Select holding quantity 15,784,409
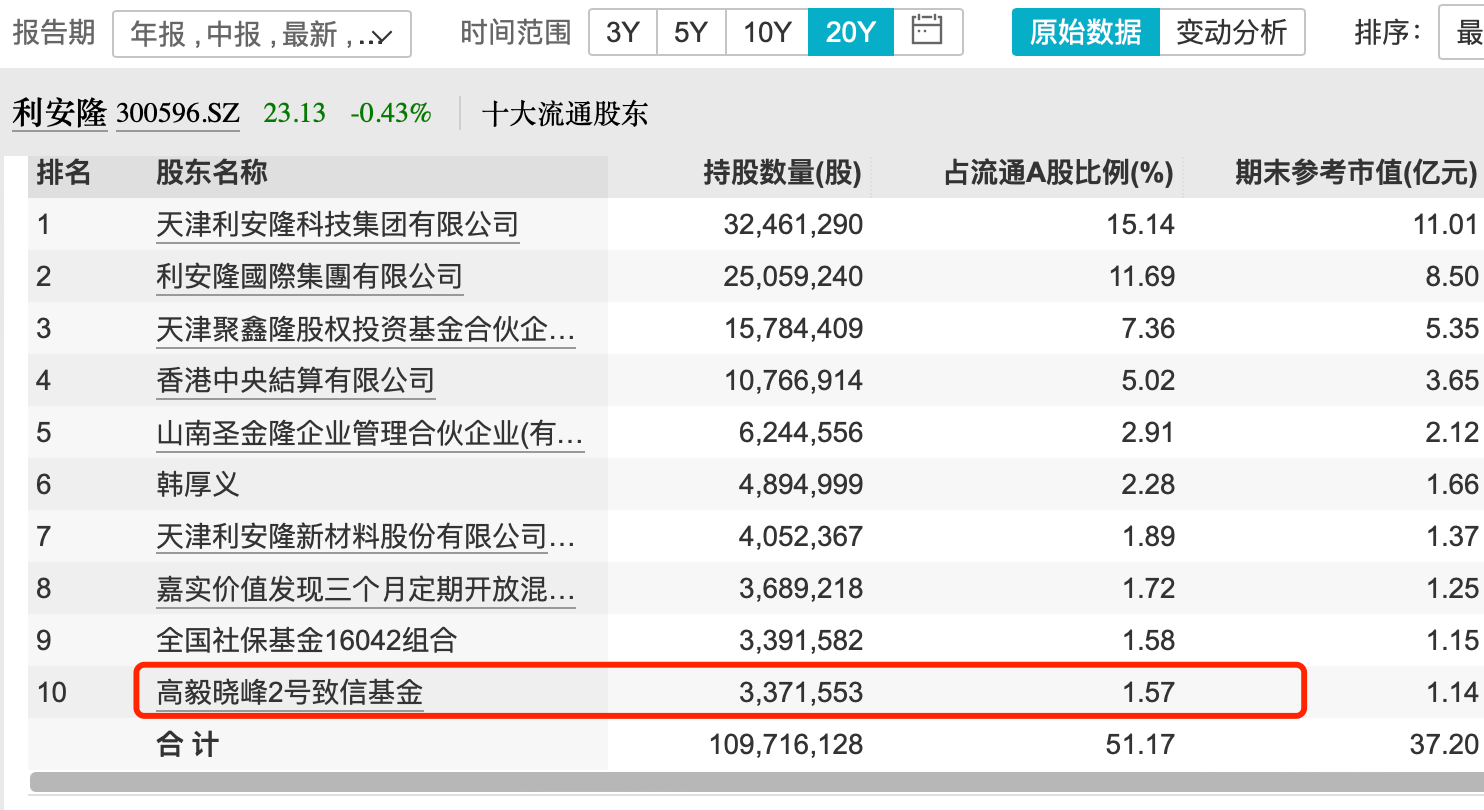Image resolution: width=1484 pixels, height=810 pixels. [793, 328]
